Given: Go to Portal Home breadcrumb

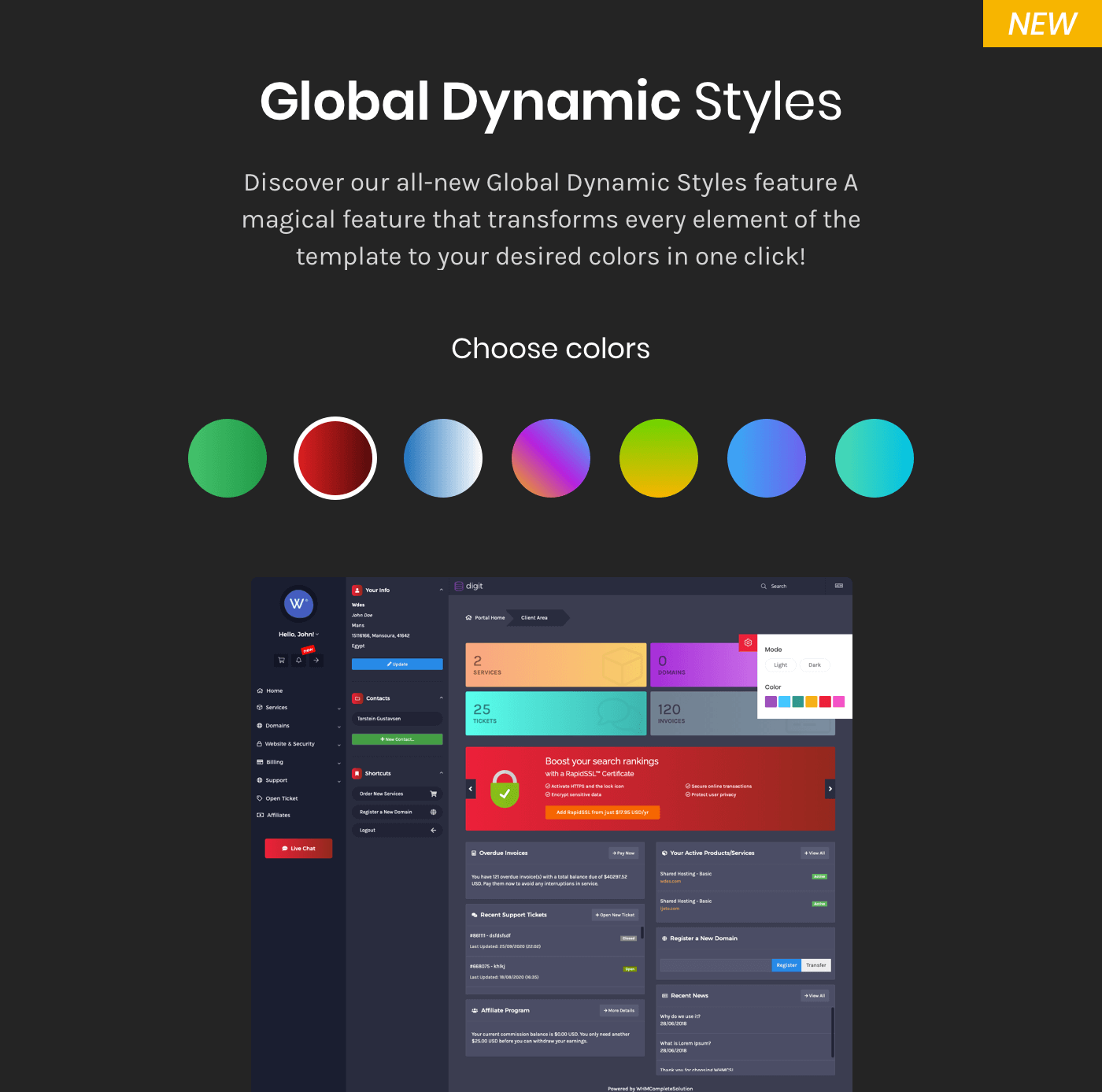Looking at the screenshot, I should click(489, 617).
